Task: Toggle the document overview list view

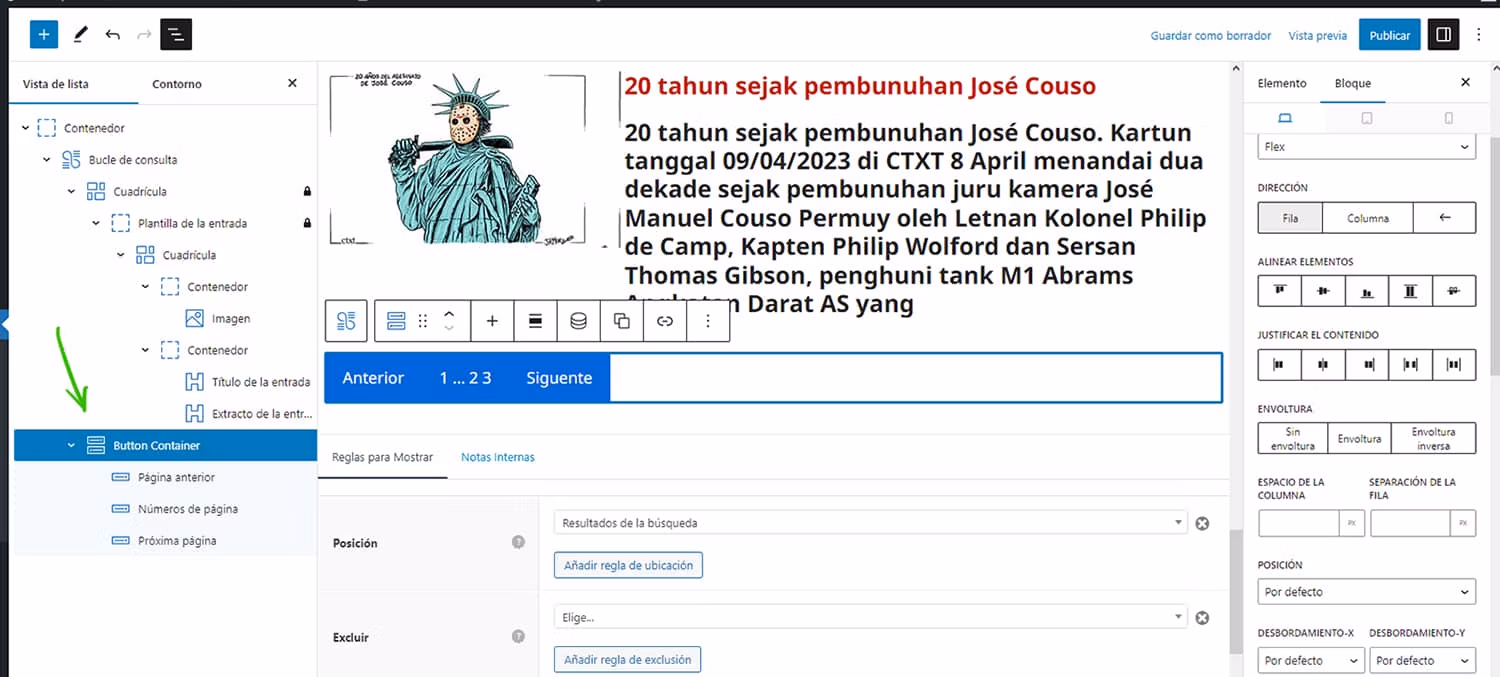Action: coord(176,35)
